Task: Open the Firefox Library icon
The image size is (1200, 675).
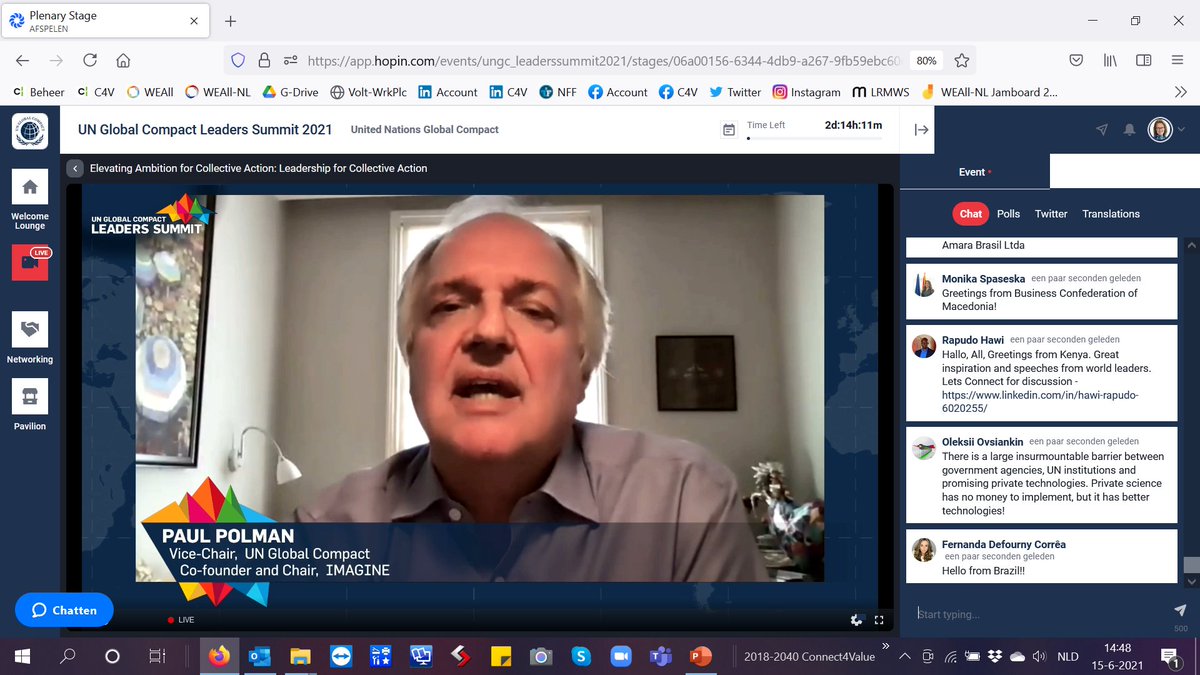Action: pyautogui.click(x=1110, y=60)
